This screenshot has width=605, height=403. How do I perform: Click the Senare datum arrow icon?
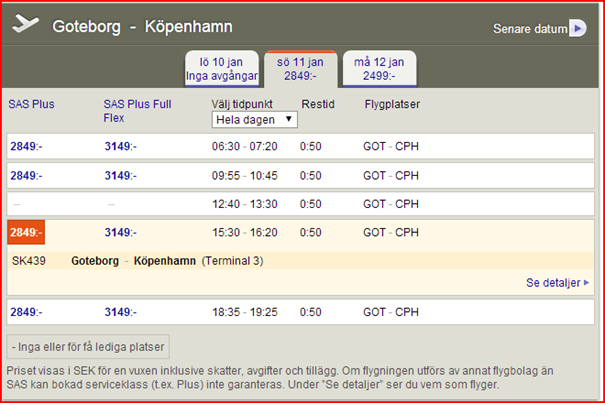point(577,29)
